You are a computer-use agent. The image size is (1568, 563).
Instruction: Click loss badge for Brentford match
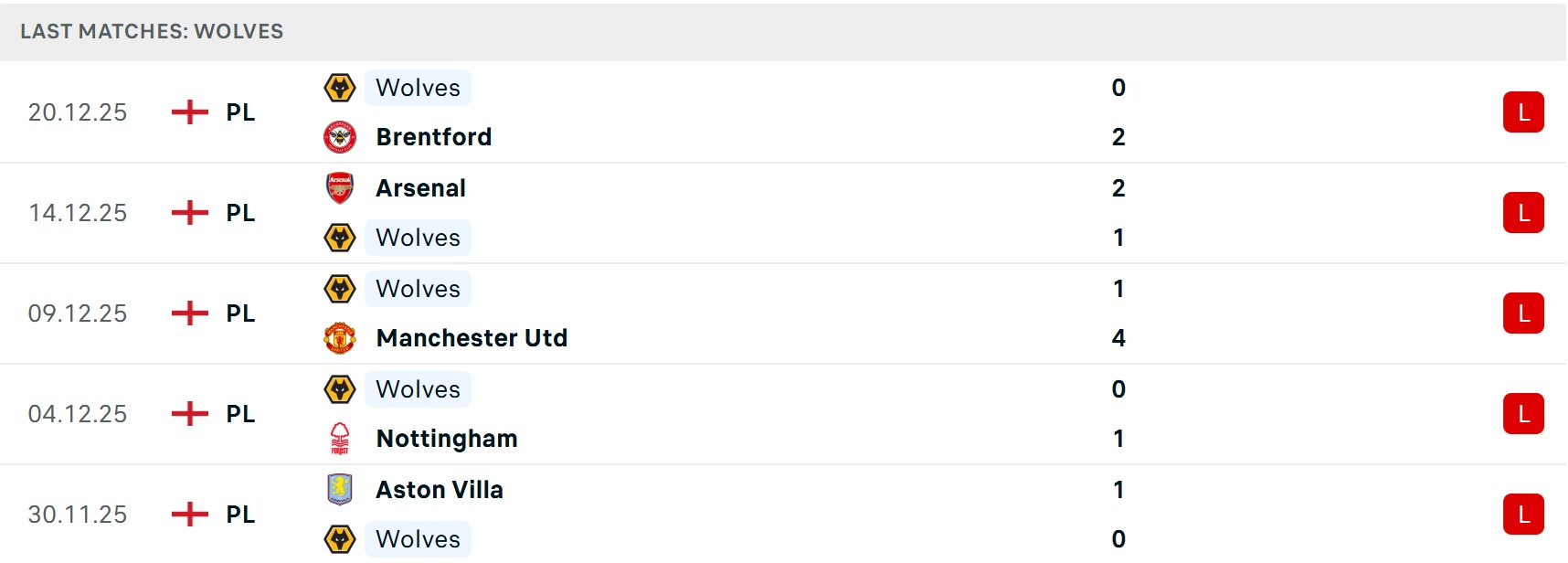pyautogui.click(x=1522, y=112)
